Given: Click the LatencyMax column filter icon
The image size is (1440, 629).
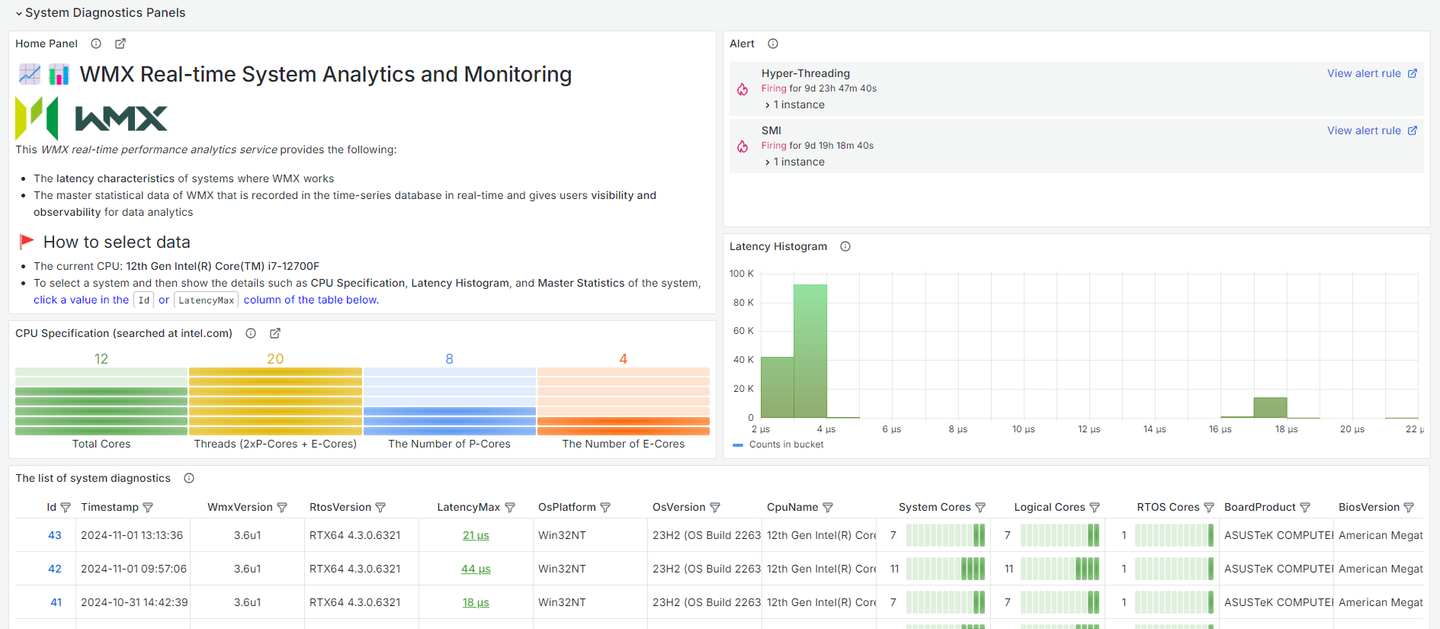Looking at the screenshot, I should pyautogui.click(x=510, y=508).
